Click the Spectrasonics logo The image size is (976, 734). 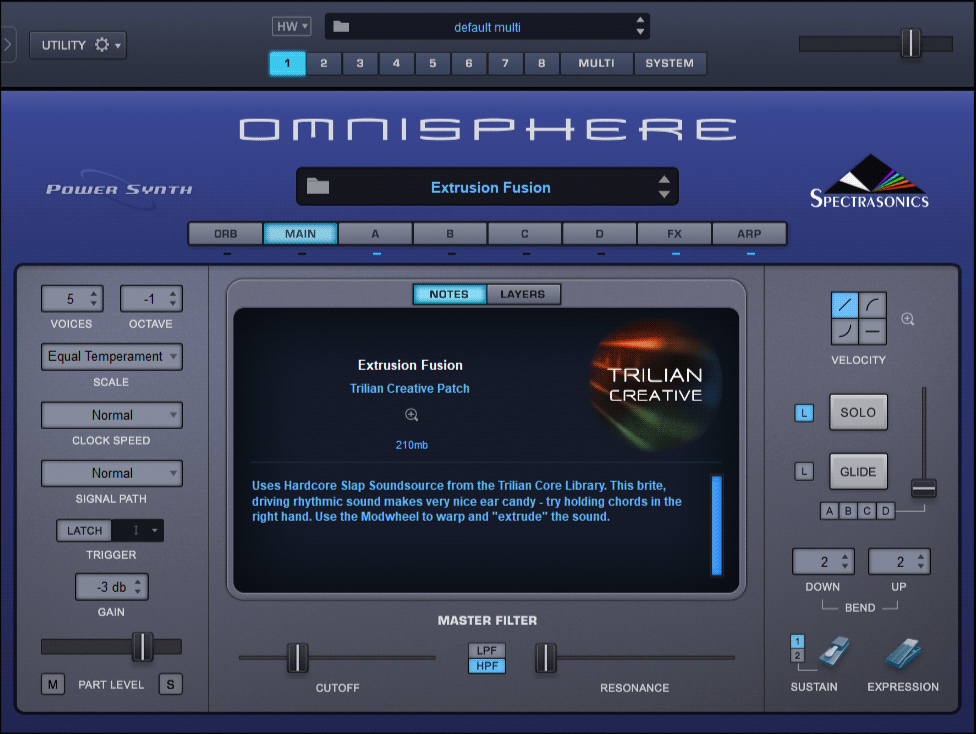click(x=870, y=182)
